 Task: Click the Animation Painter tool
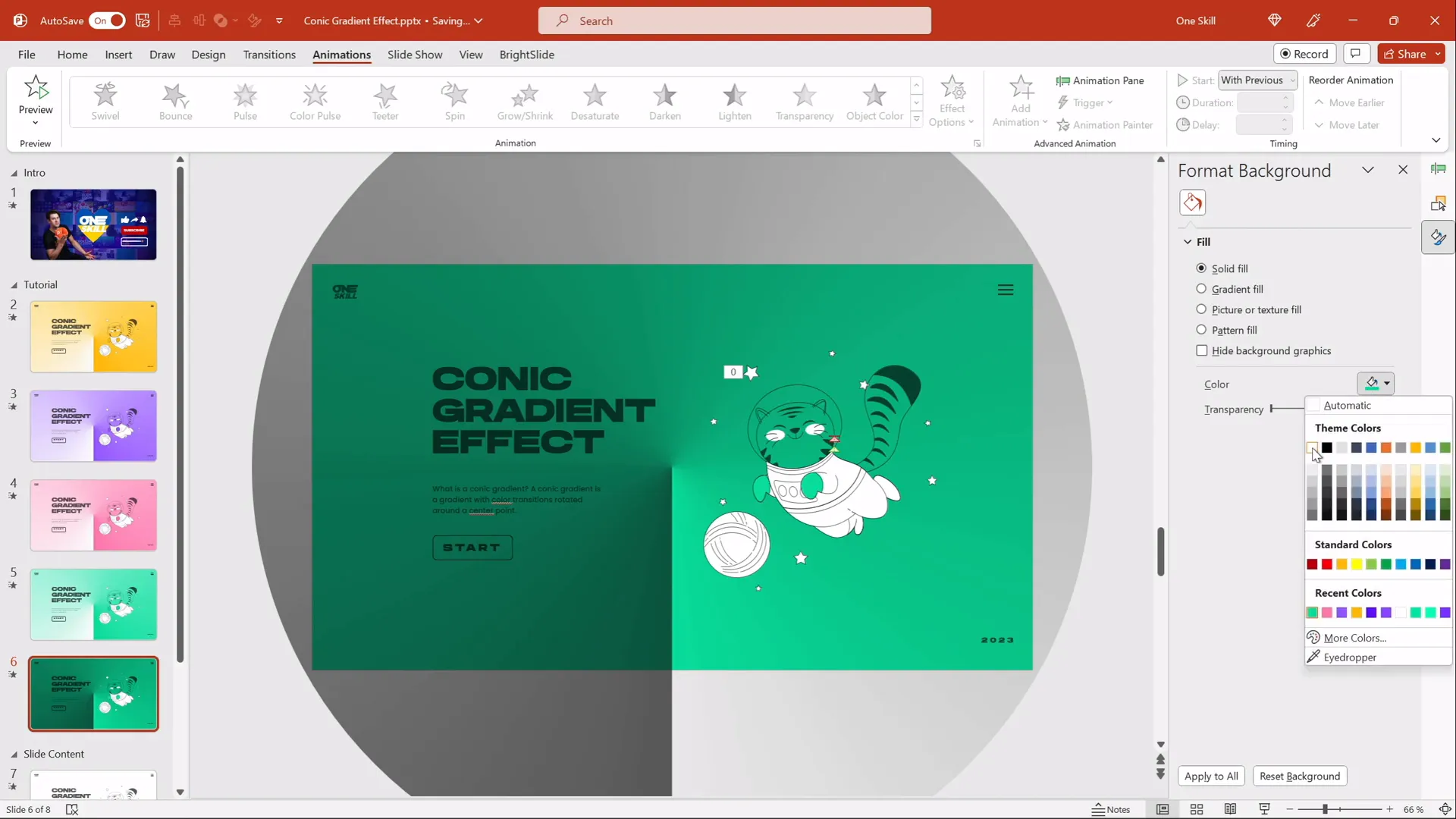click(x=1105, y=125)
